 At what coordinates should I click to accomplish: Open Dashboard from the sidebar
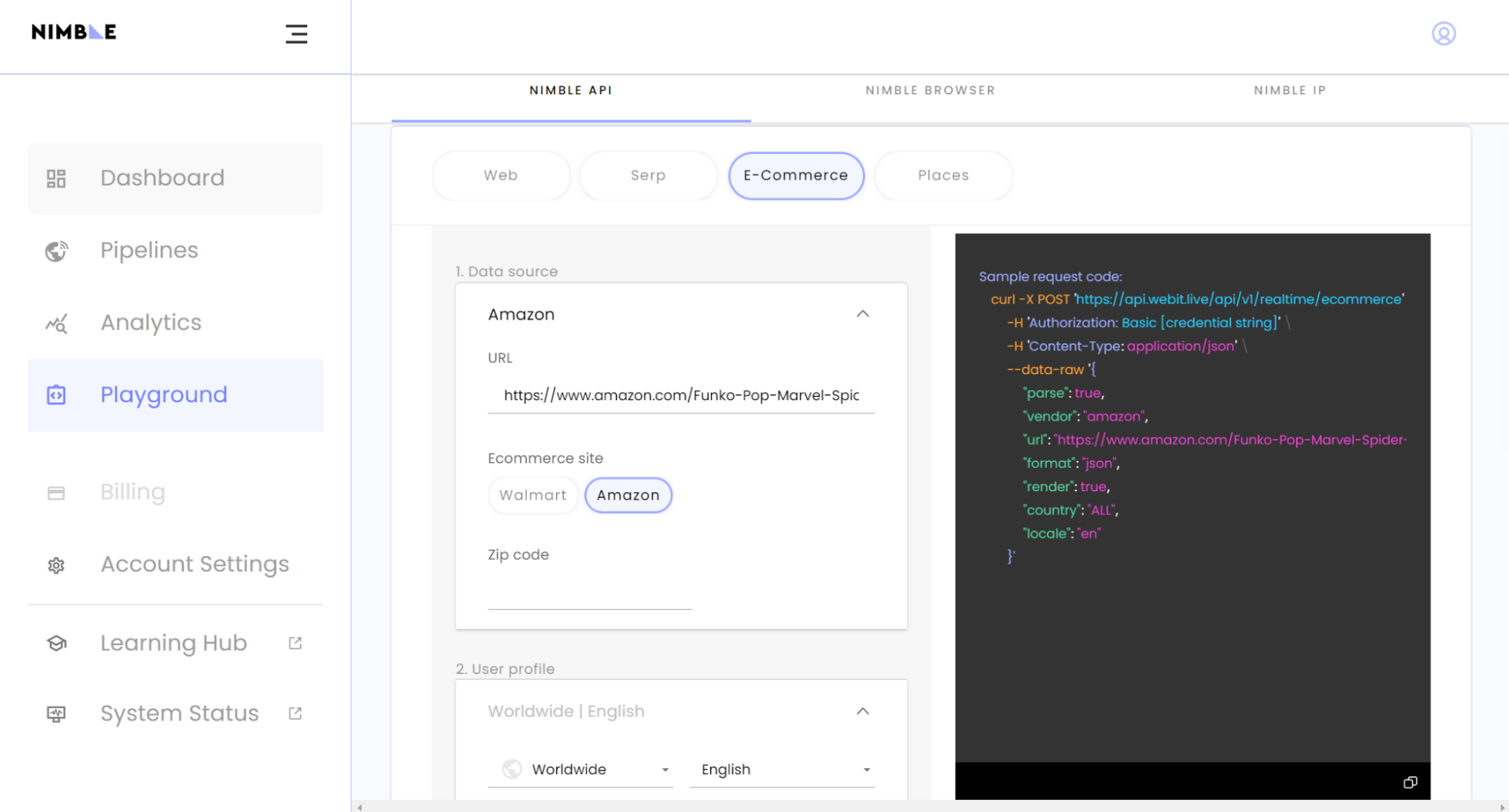point(175,178)
